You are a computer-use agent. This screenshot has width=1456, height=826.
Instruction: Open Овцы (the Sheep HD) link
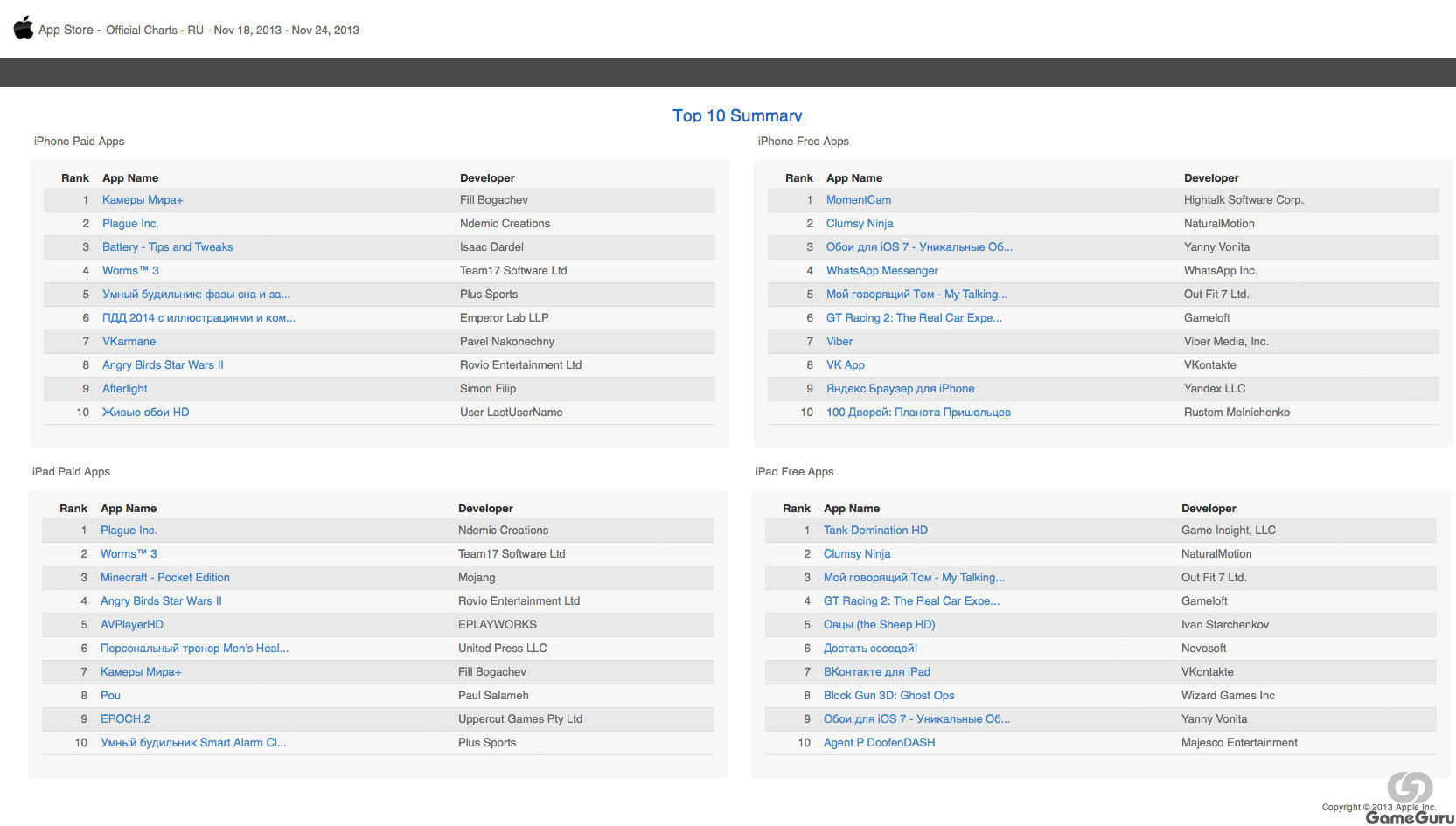click(x=880, y=625)
